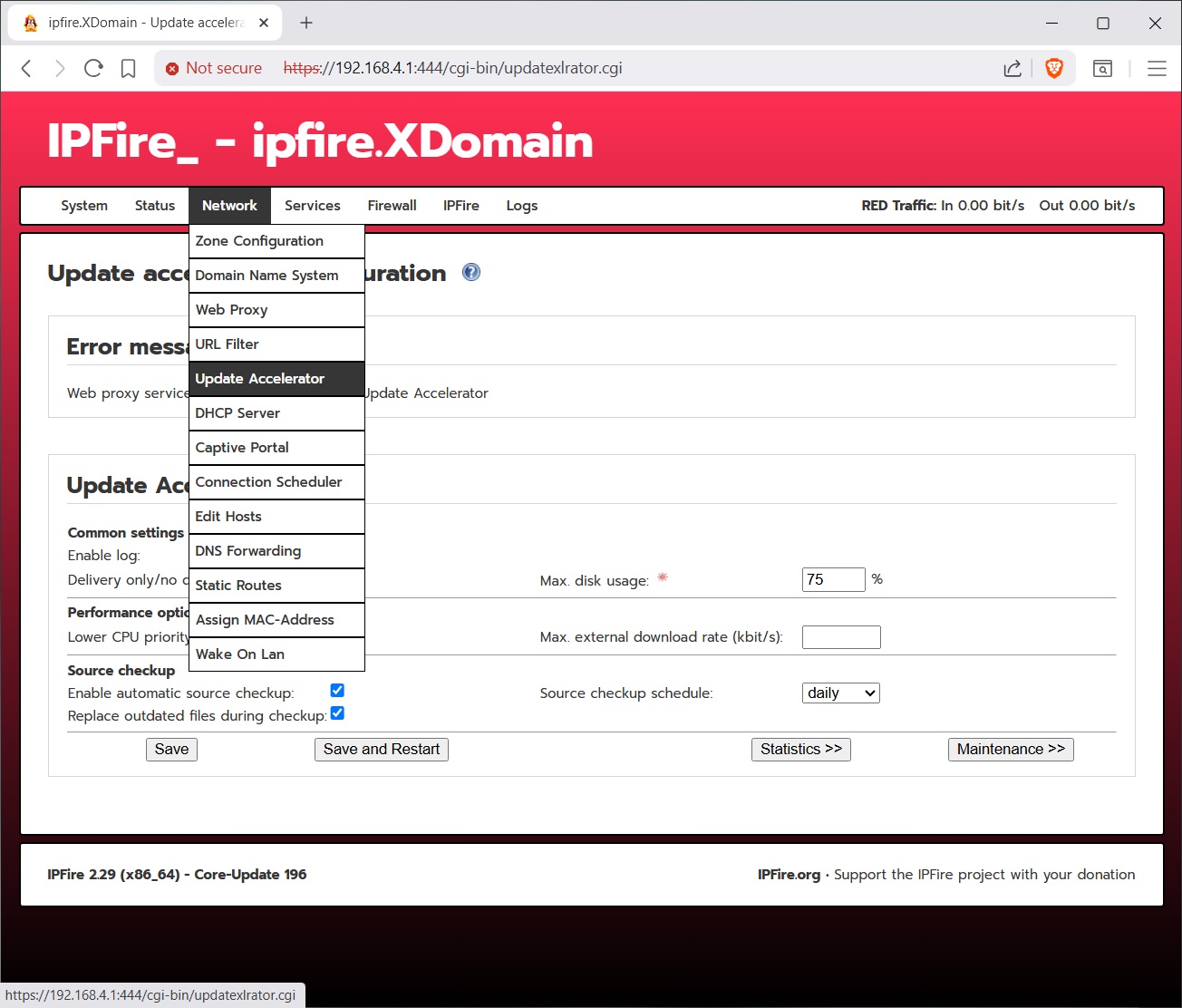Click the share page icon in address bar
This screenshot has width=1182, height=1008.
coord(1012,68)
